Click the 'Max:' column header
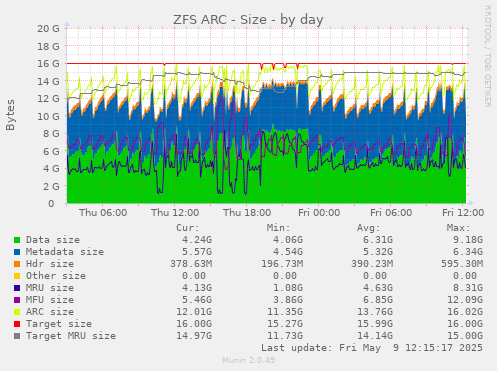The image size is (497, 371). [x=458, y=228]
